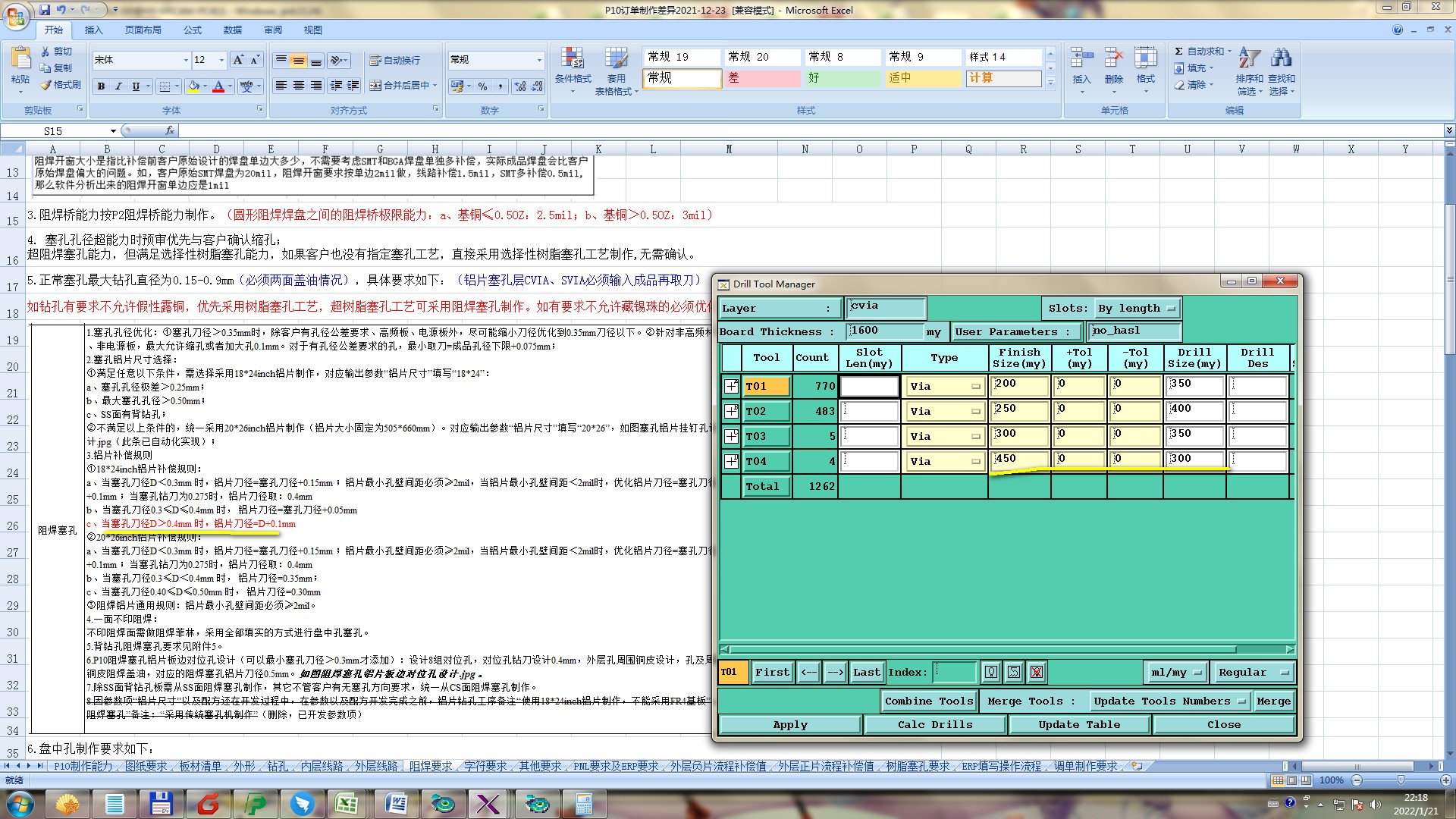Click the Index input field

coord(955,672)
